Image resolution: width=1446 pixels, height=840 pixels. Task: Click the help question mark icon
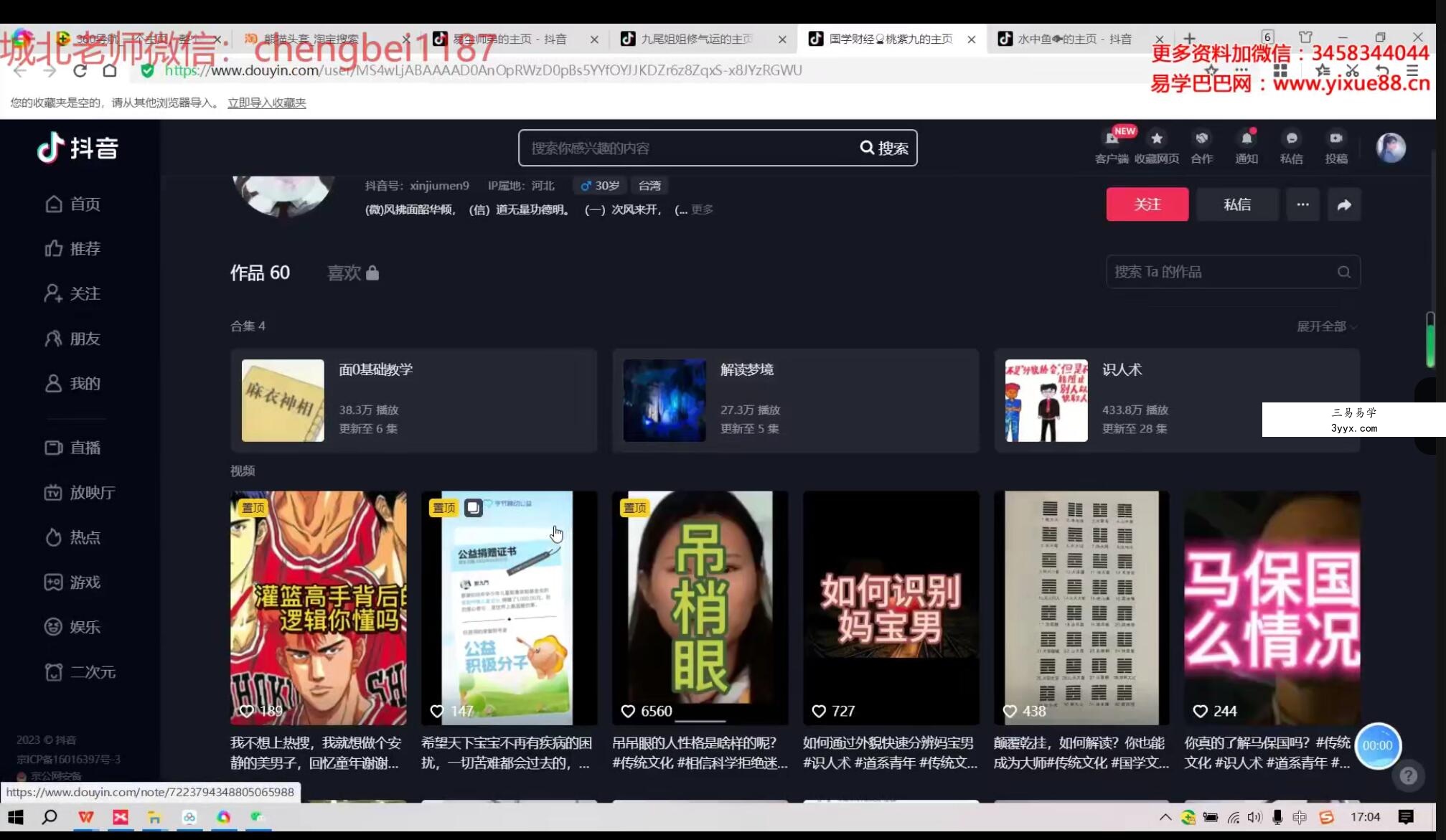(x=1408, y=775)
